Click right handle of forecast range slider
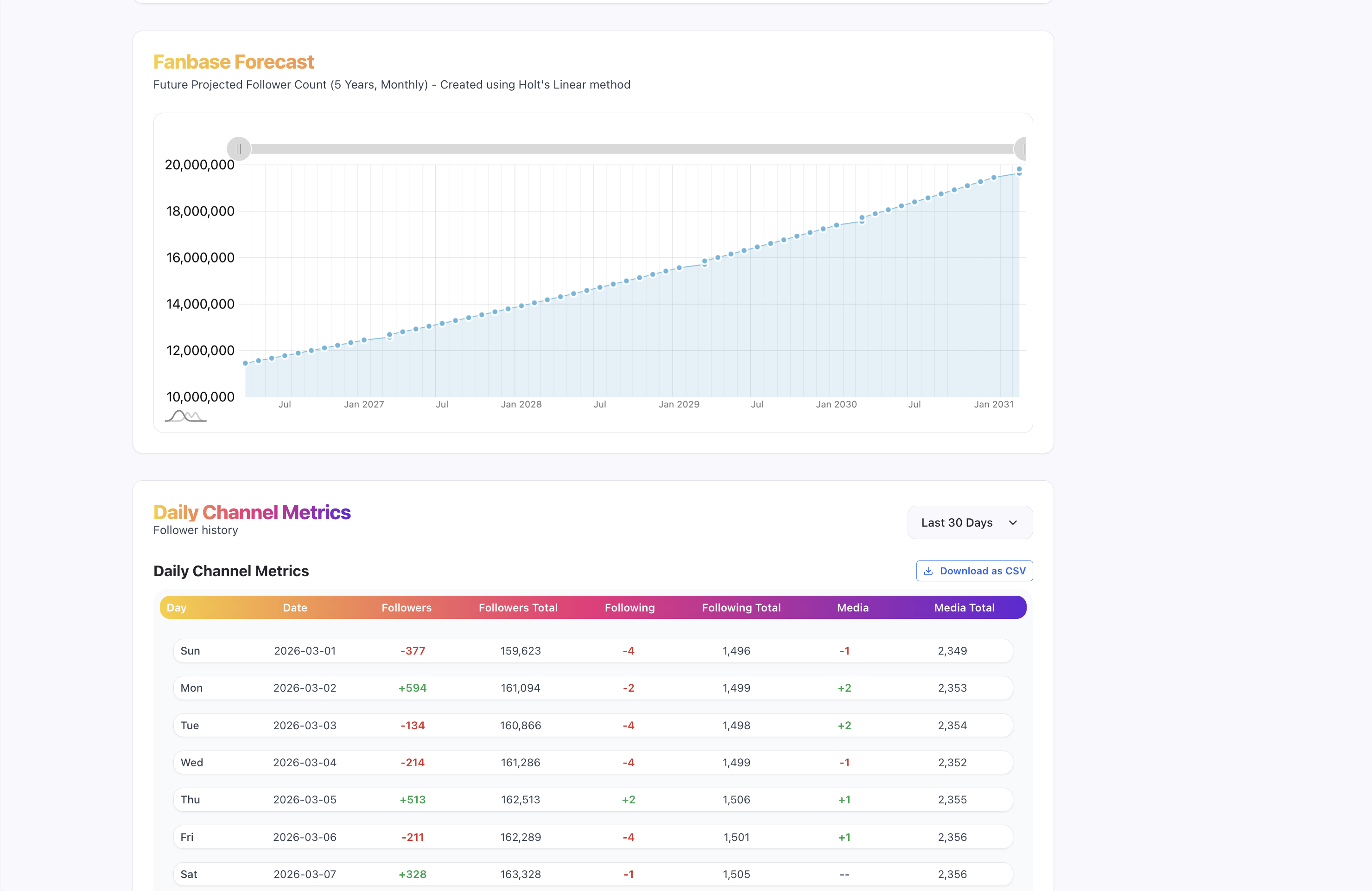Viewport: 1372px width, 891px height. (x=1022, y=149)
